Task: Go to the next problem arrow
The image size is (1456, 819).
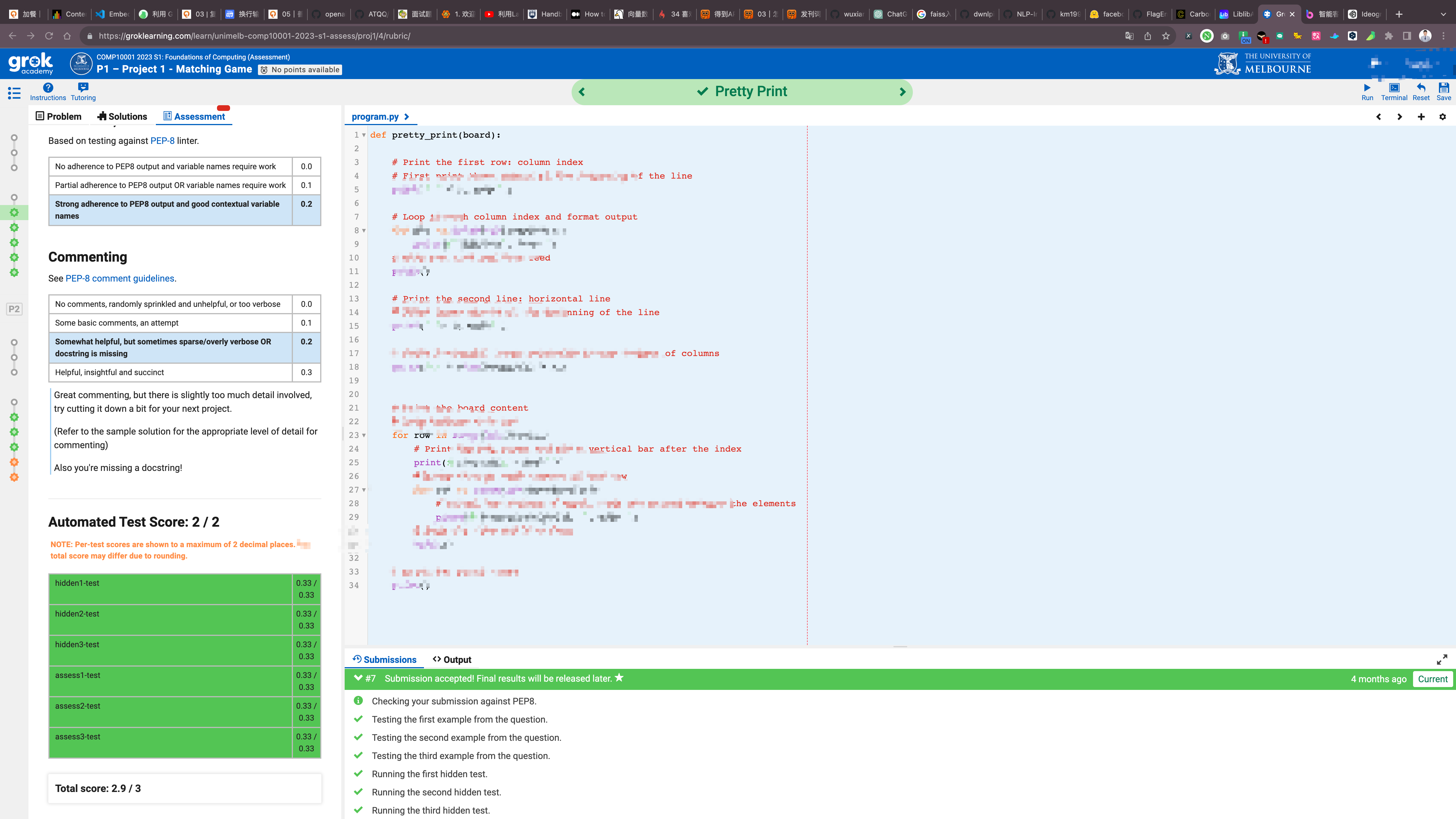Action: coord(902,92)
